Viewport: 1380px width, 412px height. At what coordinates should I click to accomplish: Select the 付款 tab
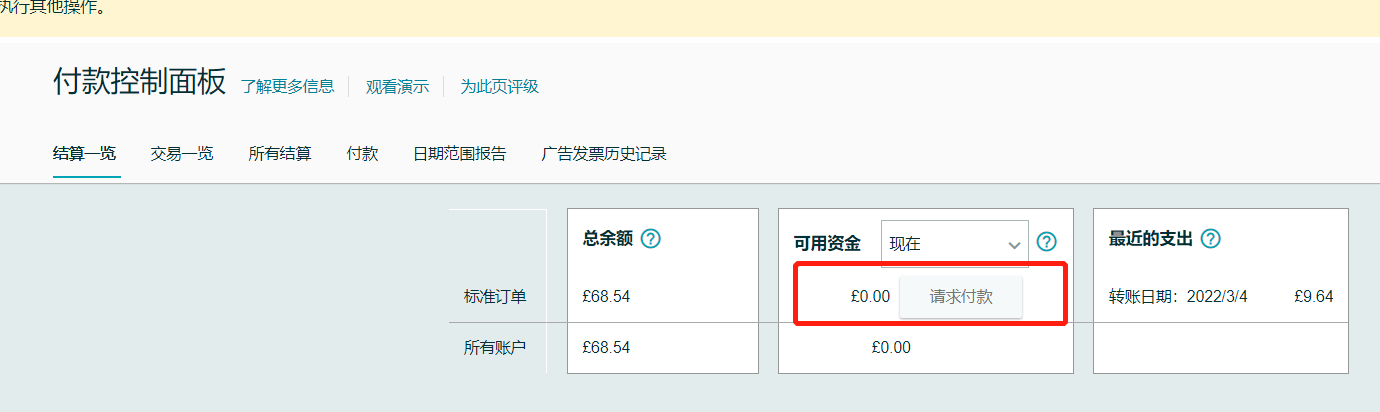[x=362, y=154]
